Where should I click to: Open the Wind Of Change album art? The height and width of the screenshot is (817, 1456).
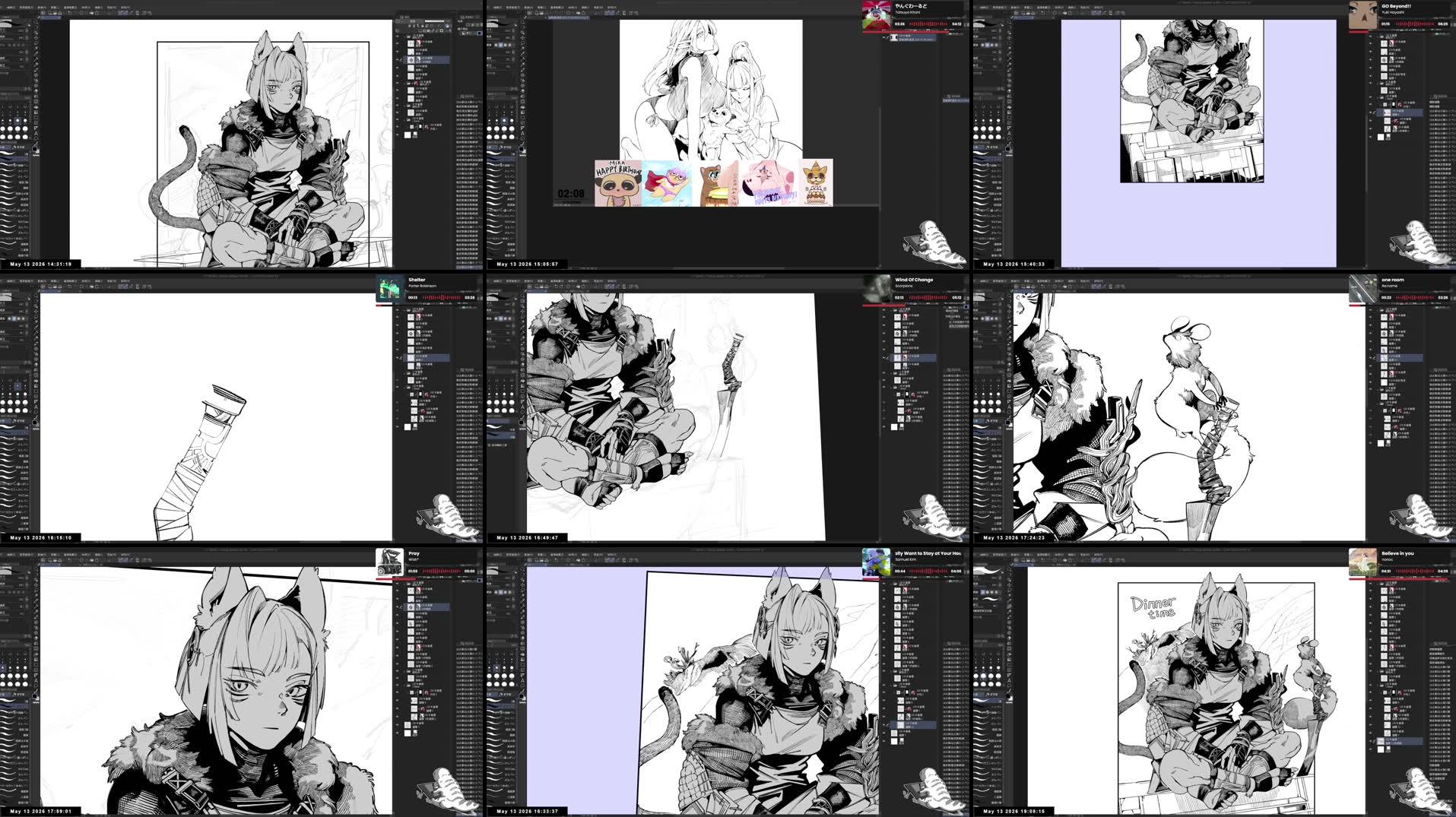[877, 289]
